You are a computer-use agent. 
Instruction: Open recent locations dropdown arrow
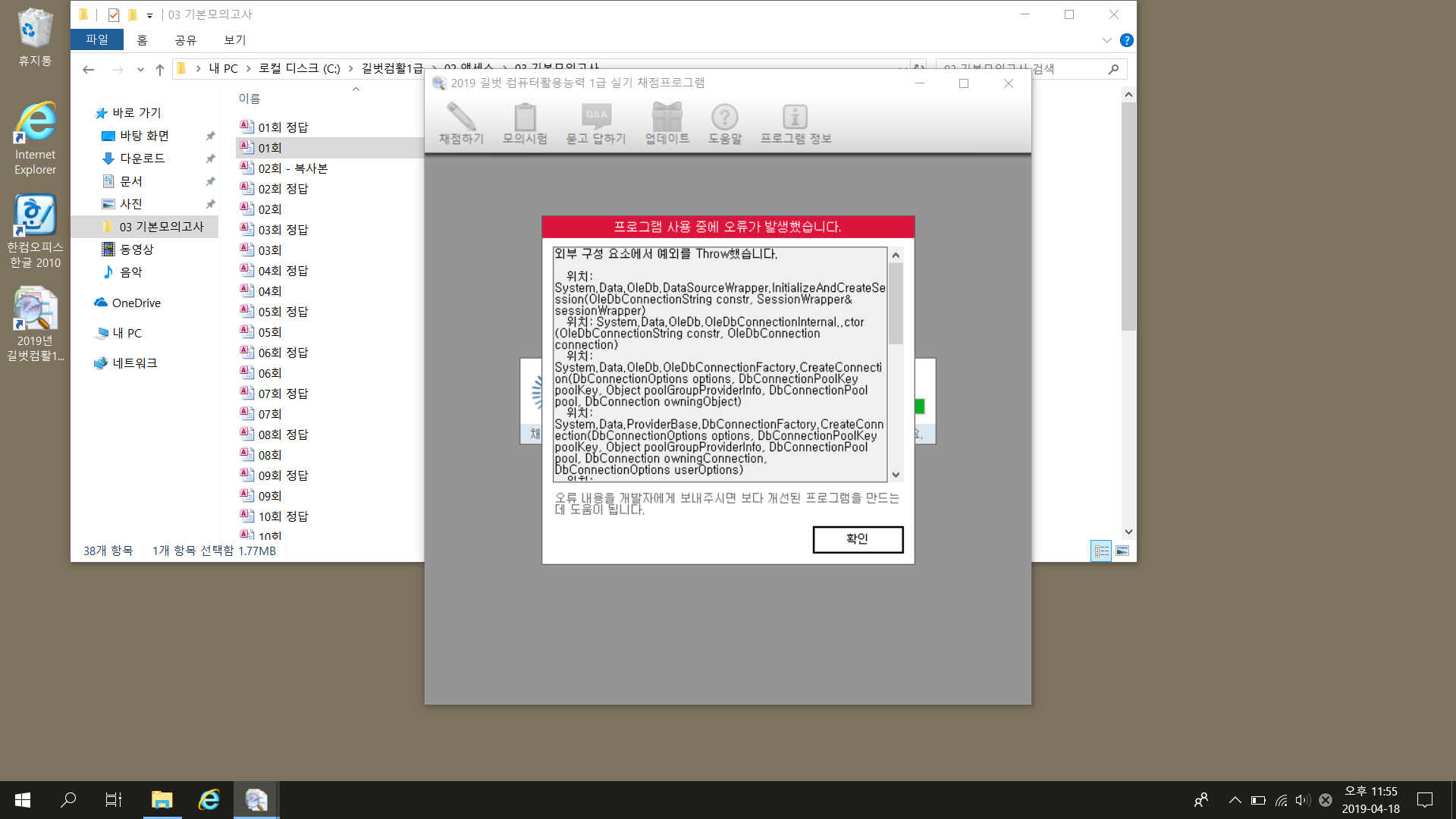(x=140, y=69)
